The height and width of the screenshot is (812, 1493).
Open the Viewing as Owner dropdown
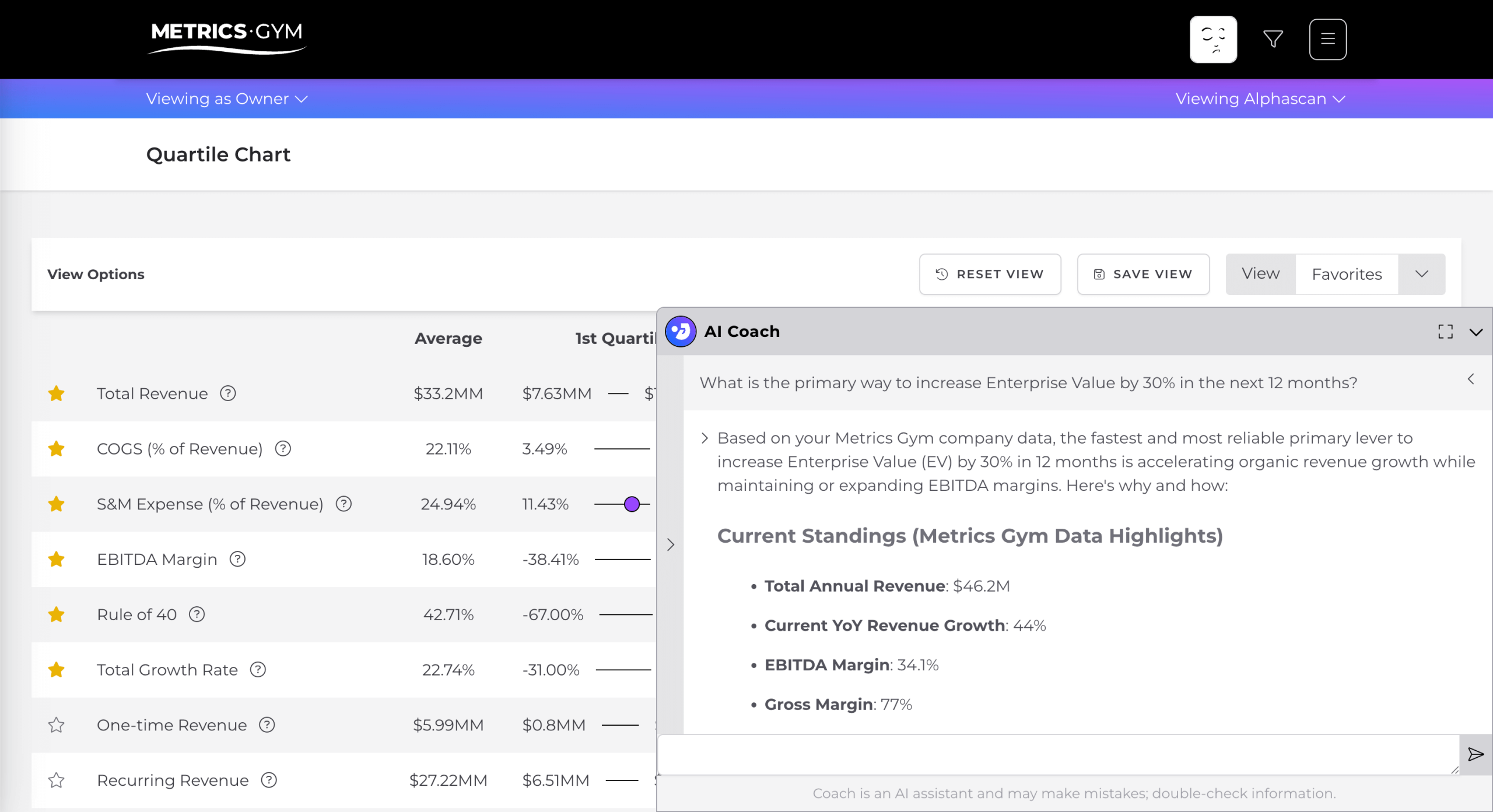[x=226, y=99]
